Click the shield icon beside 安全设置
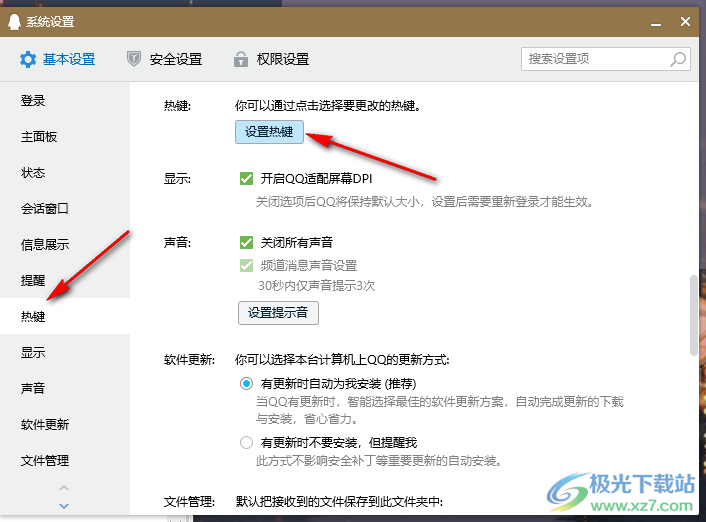The height and width of the screenshot is (522, 706). click(x=134, y=59)
